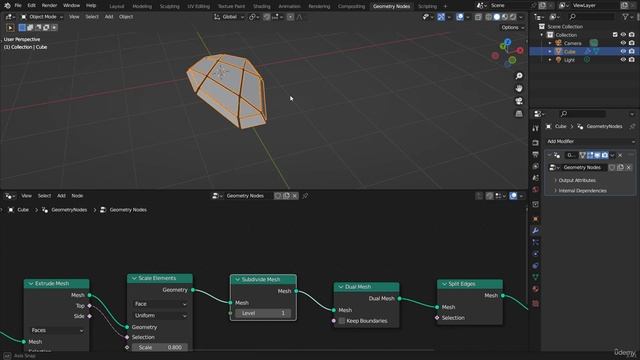Remove the Geometry Nodes modifier with X
The height and width of the screenshot is (360, 640).
[620, 155]
